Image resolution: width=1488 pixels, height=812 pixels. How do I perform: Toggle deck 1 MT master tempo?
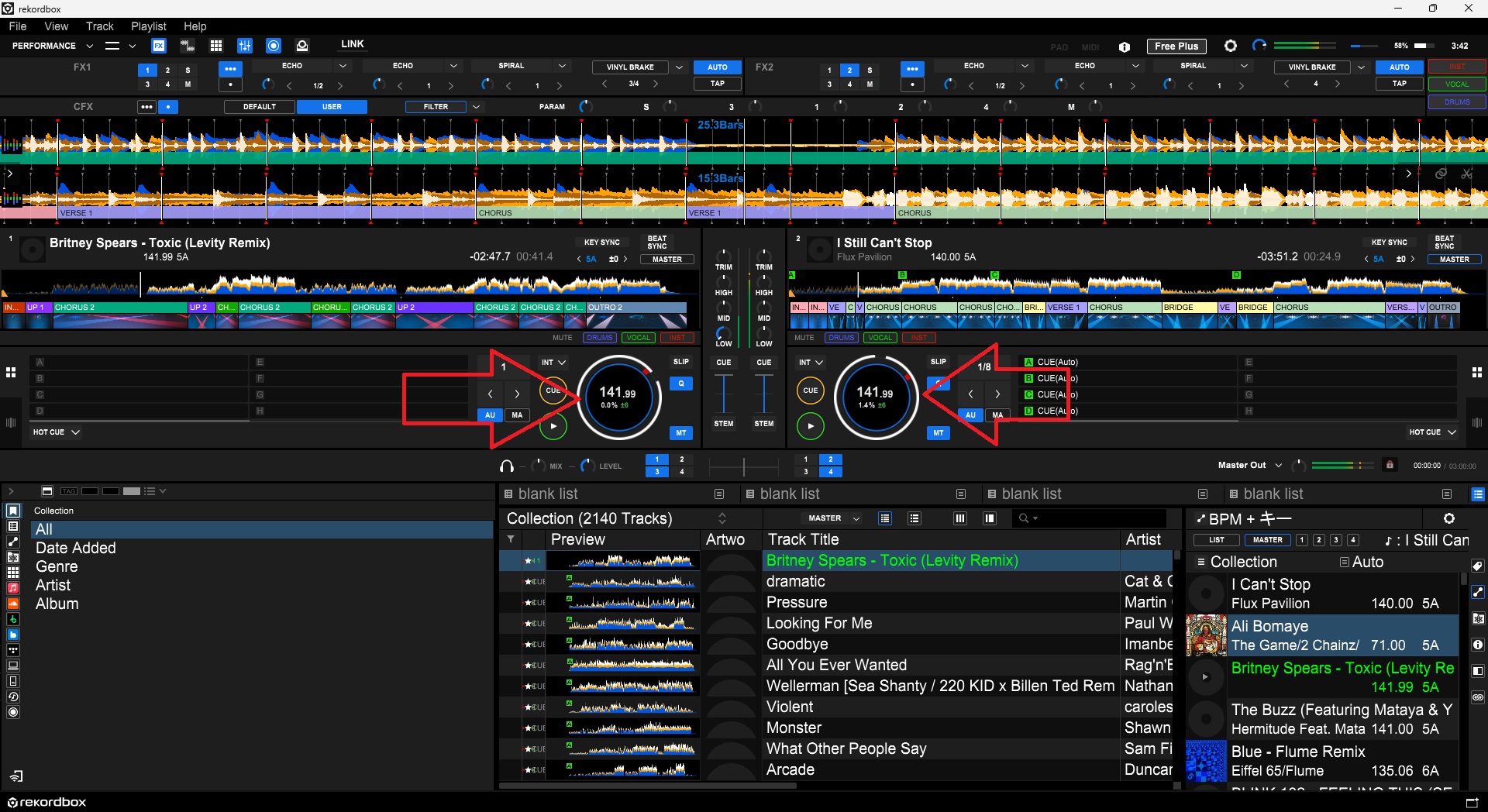681,433
